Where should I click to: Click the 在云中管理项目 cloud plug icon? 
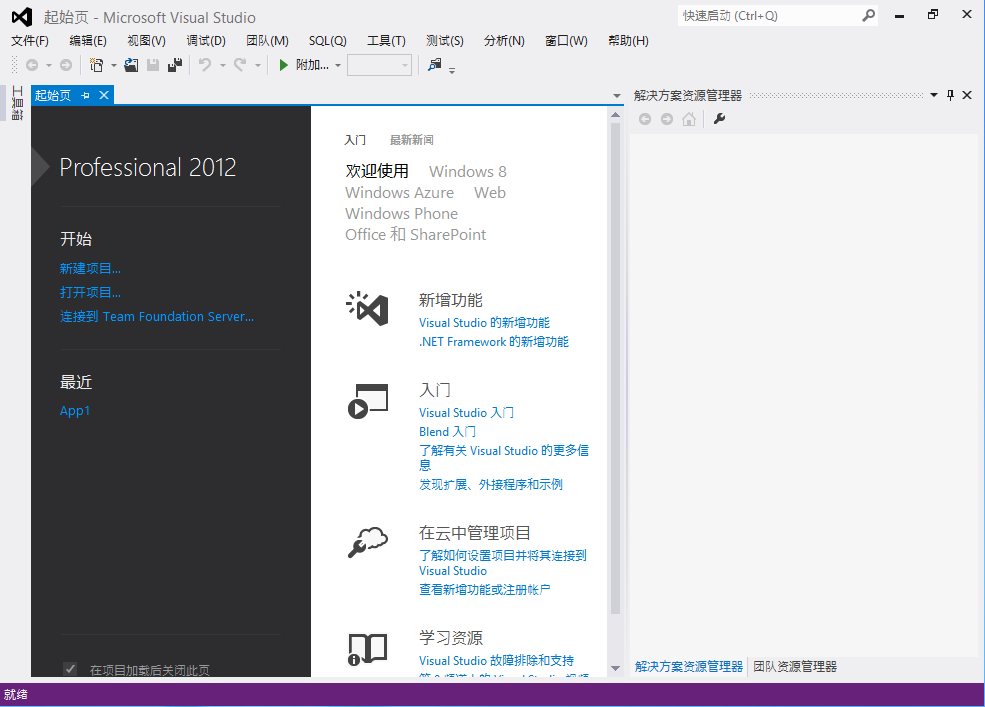(x=367, y=542)
